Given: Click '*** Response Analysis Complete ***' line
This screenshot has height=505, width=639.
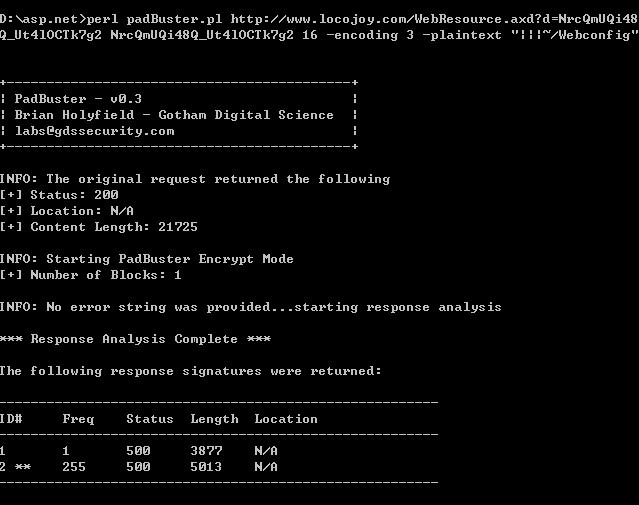Looking at the screenshot, I should coord(135,339).
